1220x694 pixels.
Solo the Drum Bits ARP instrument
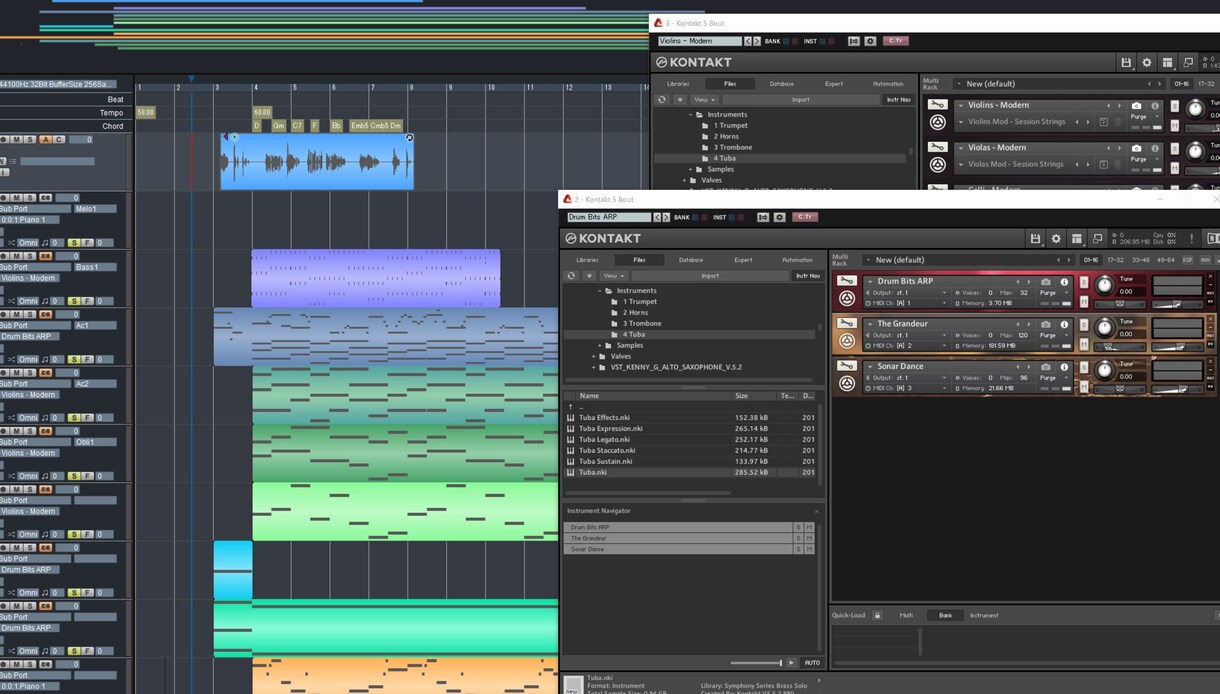1083,282
